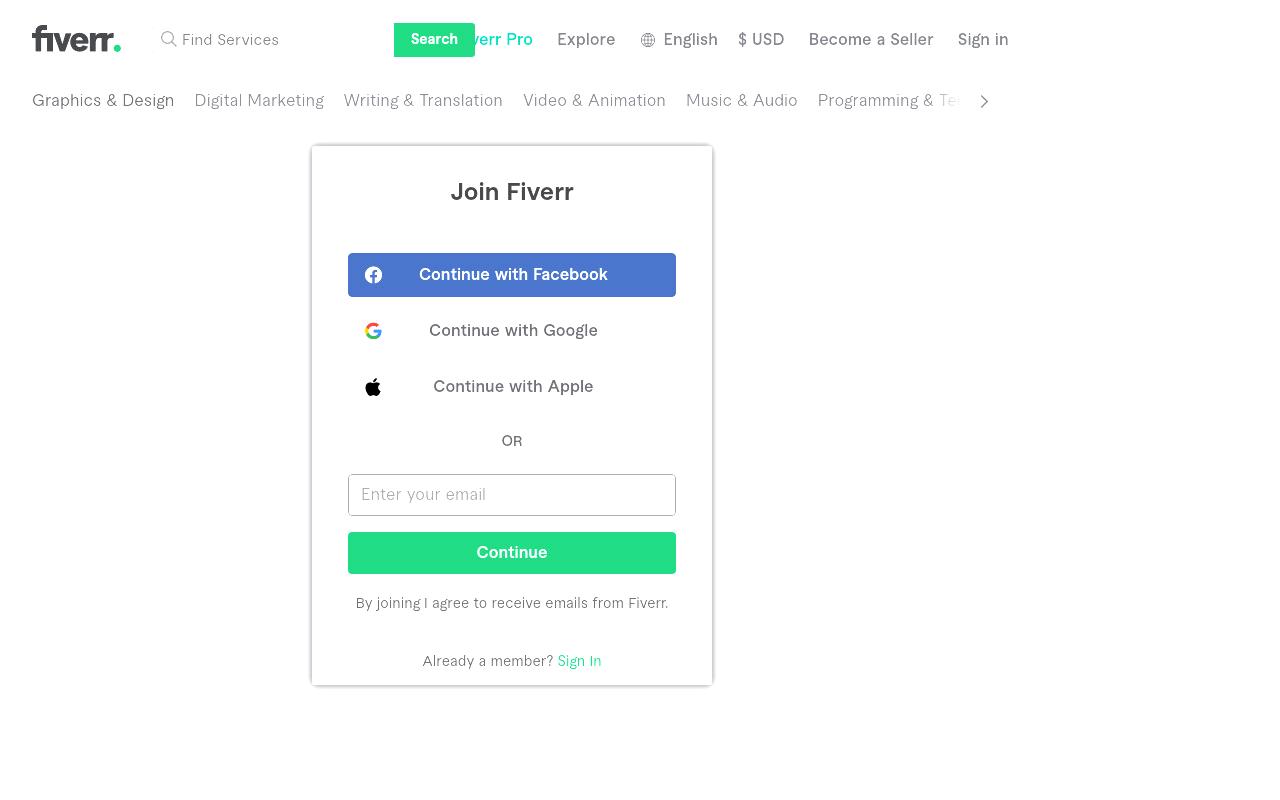This screenshot has height=800, width=1280.
Task: Open the Digital Marketing category
Action: click(259, 101)
